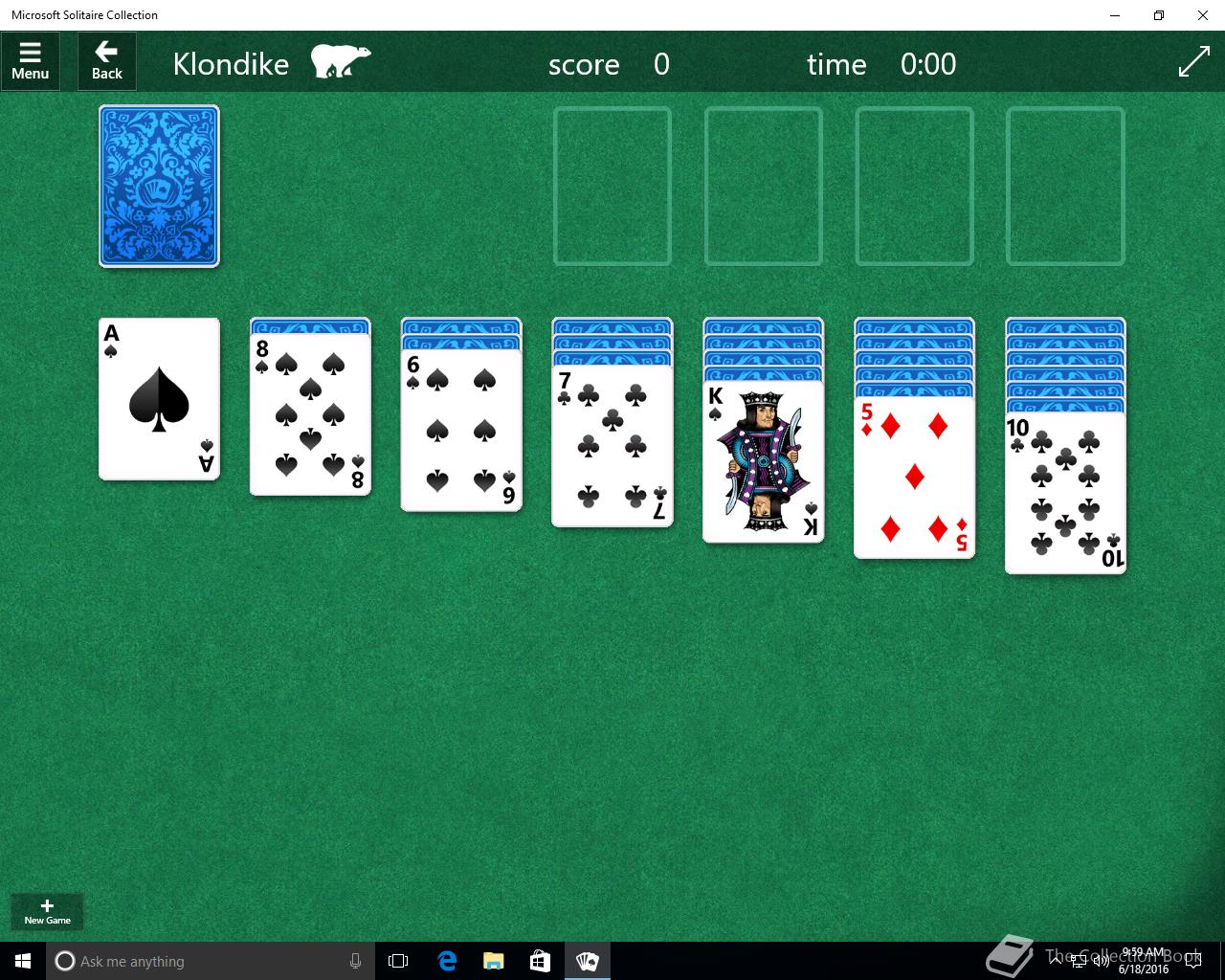Start a New Game with plus button
The width and height of the screenshot is (1225, 980).
(47, 911)
